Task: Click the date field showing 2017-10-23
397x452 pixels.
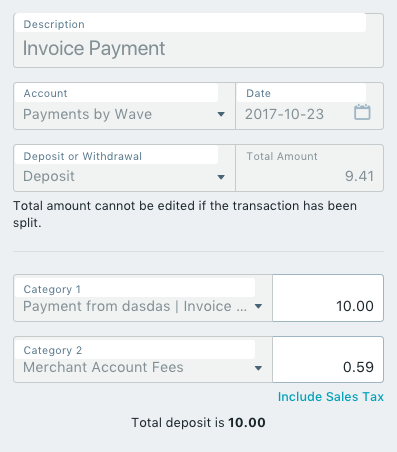Action: pos(309,106)
